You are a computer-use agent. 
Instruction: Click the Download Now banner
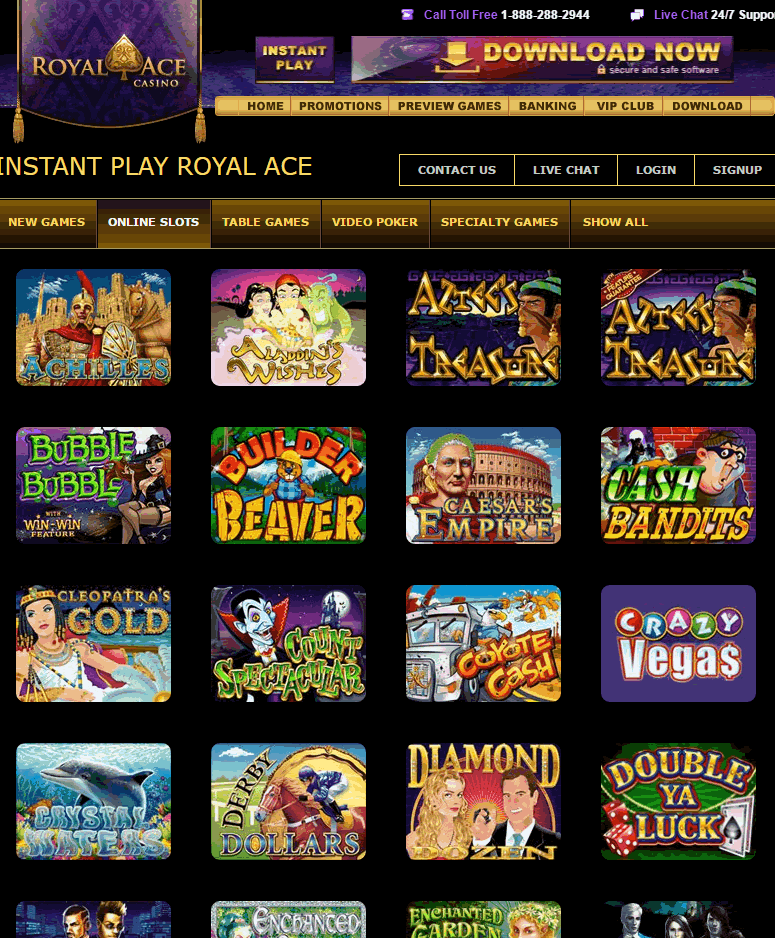pos(542,58)
